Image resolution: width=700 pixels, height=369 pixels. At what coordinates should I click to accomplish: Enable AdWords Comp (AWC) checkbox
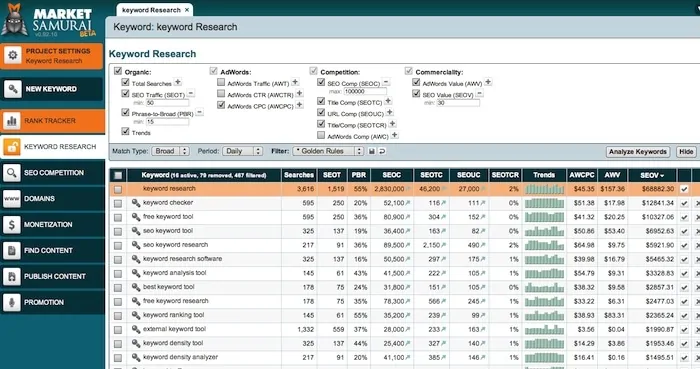pyautogui.click(x=321, y=135)
